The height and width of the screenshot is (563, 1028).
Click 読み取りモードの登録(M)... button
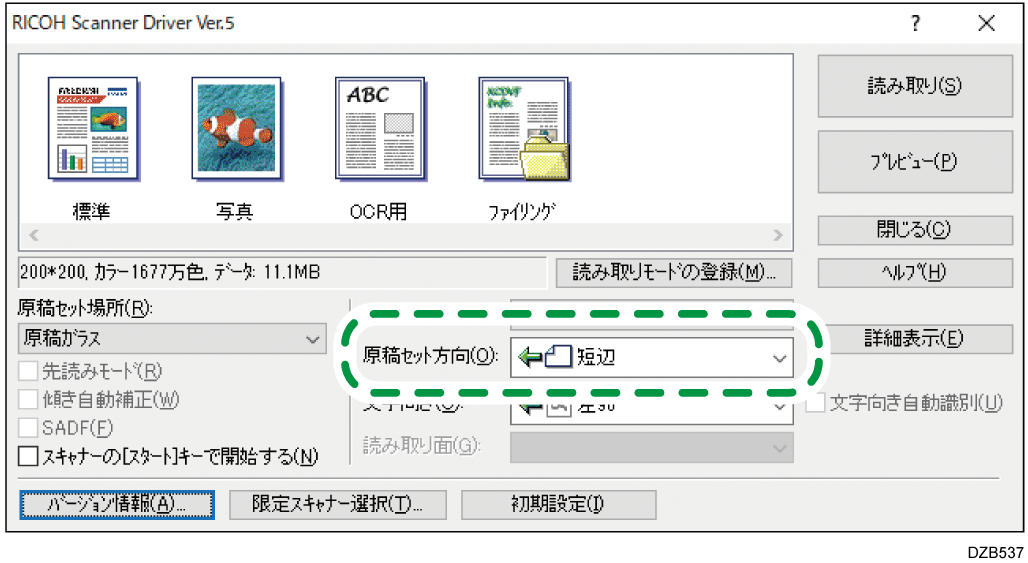(674, 273)
